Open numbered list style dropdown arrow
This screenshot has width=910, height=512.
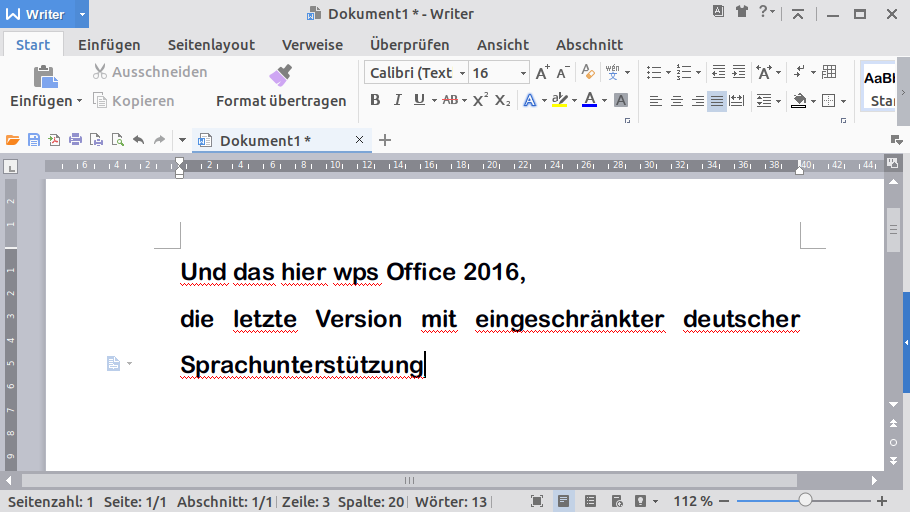698,73
